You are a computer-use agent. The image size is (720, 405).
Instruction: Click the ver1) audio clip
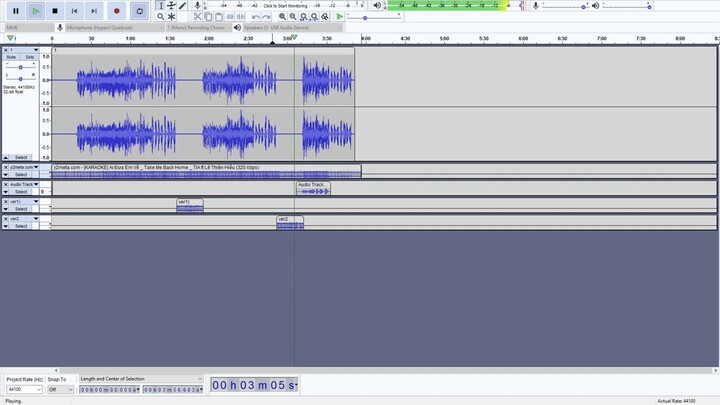point(190,206)
